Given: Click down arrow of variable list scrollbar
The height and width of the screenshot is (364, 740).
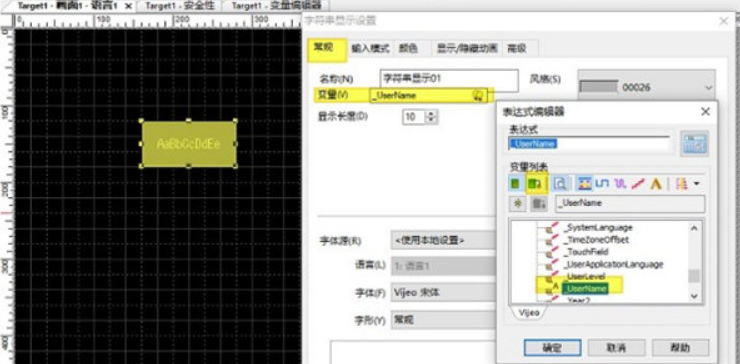Looking at the screenshot, I should pos(693,296).
